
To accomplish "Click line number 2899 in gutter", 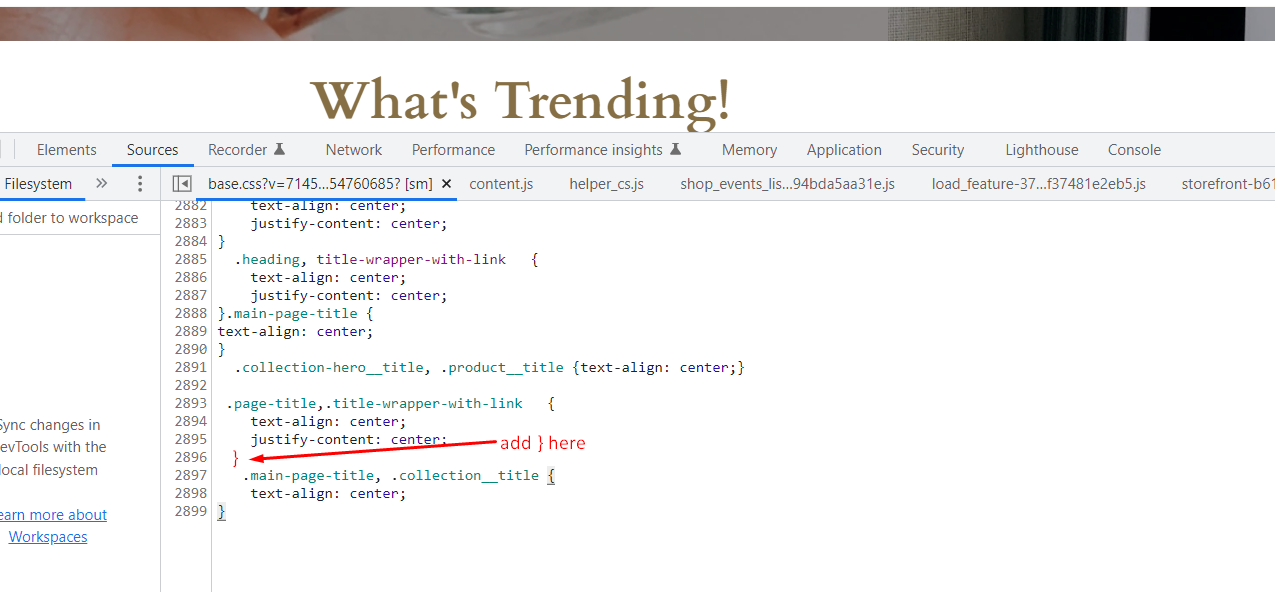I will (190, 512).
